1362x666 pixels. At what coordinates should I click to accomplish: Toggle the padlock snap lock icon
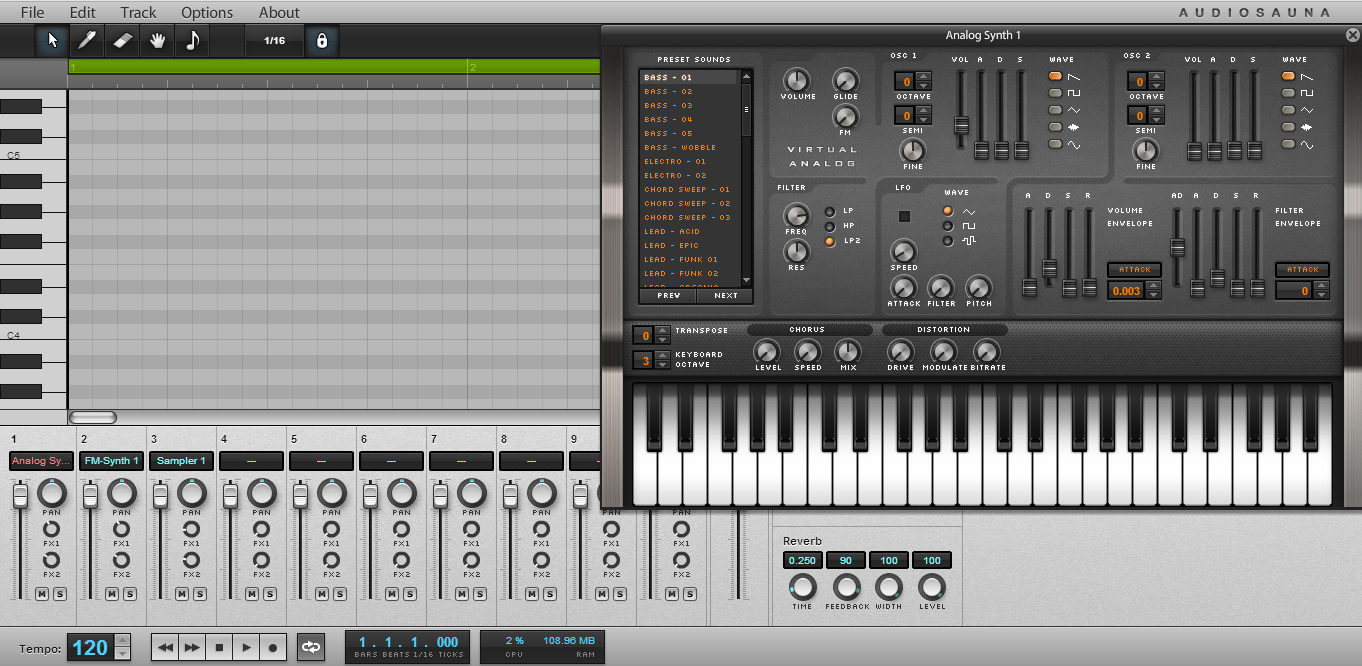(x=321, y=41)
